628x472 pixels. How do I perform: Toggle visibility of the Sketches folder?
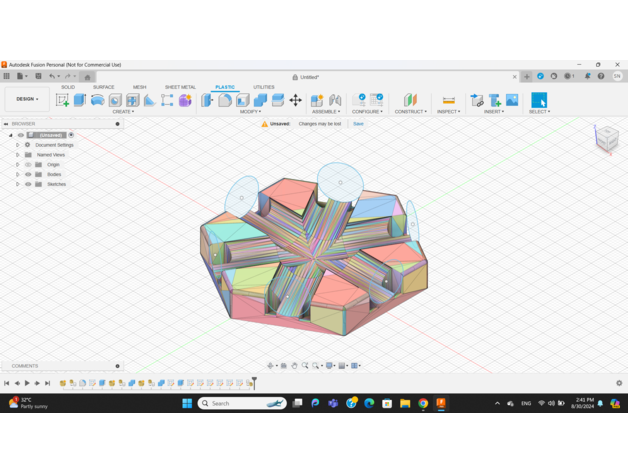(28, 184)
